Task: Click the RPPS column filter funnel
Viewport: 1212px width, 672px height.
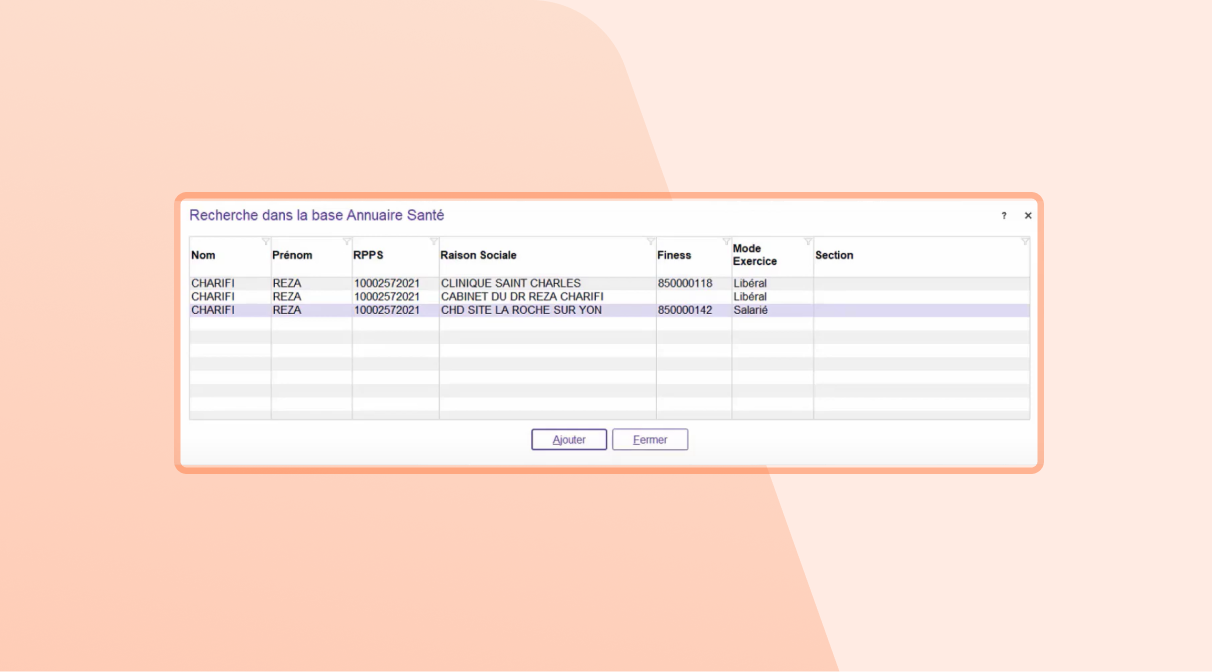Action: [x=434, y=242]
